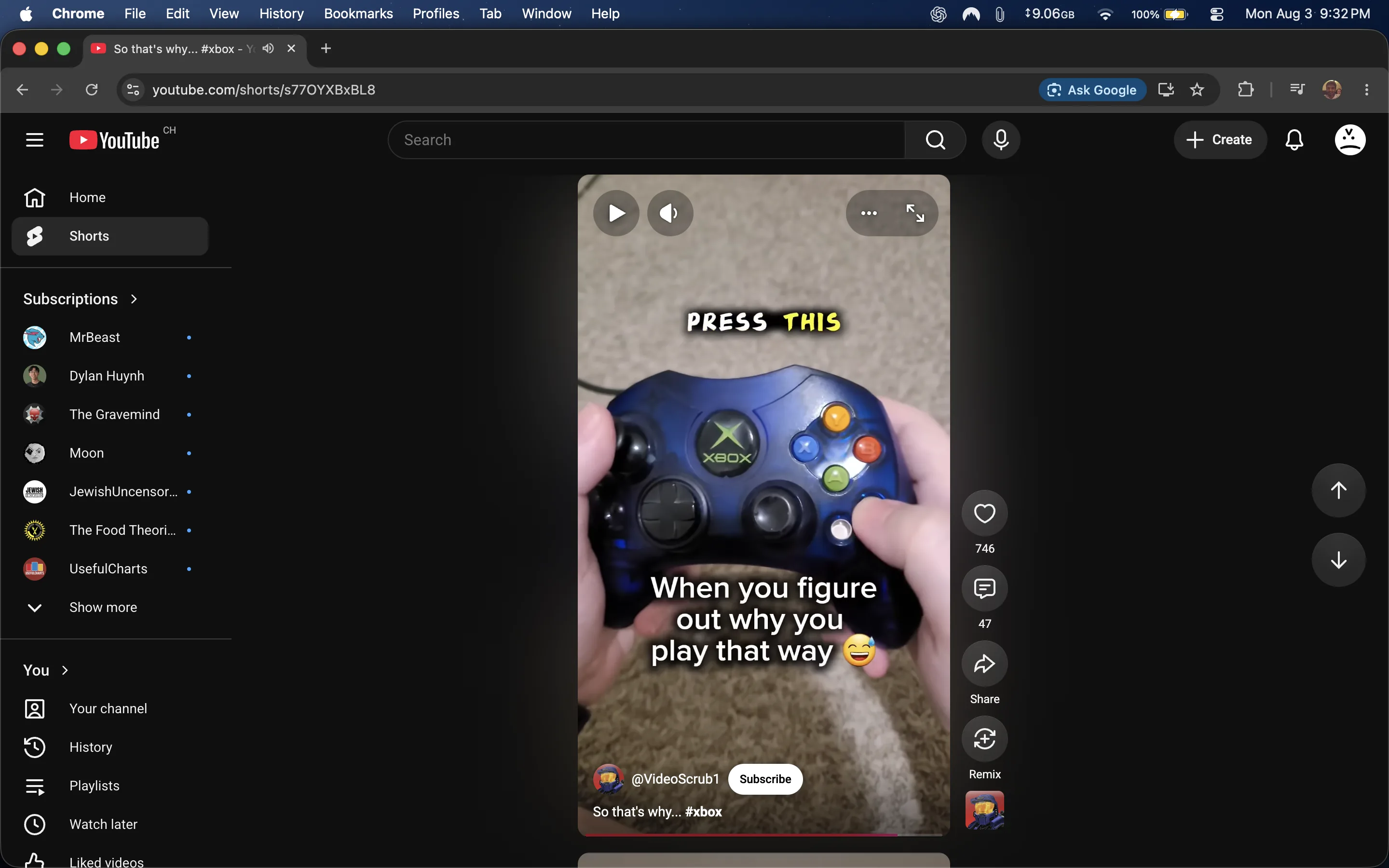Go to Home in the sidebar
1389x868 pixels.
tap(109, 198)
